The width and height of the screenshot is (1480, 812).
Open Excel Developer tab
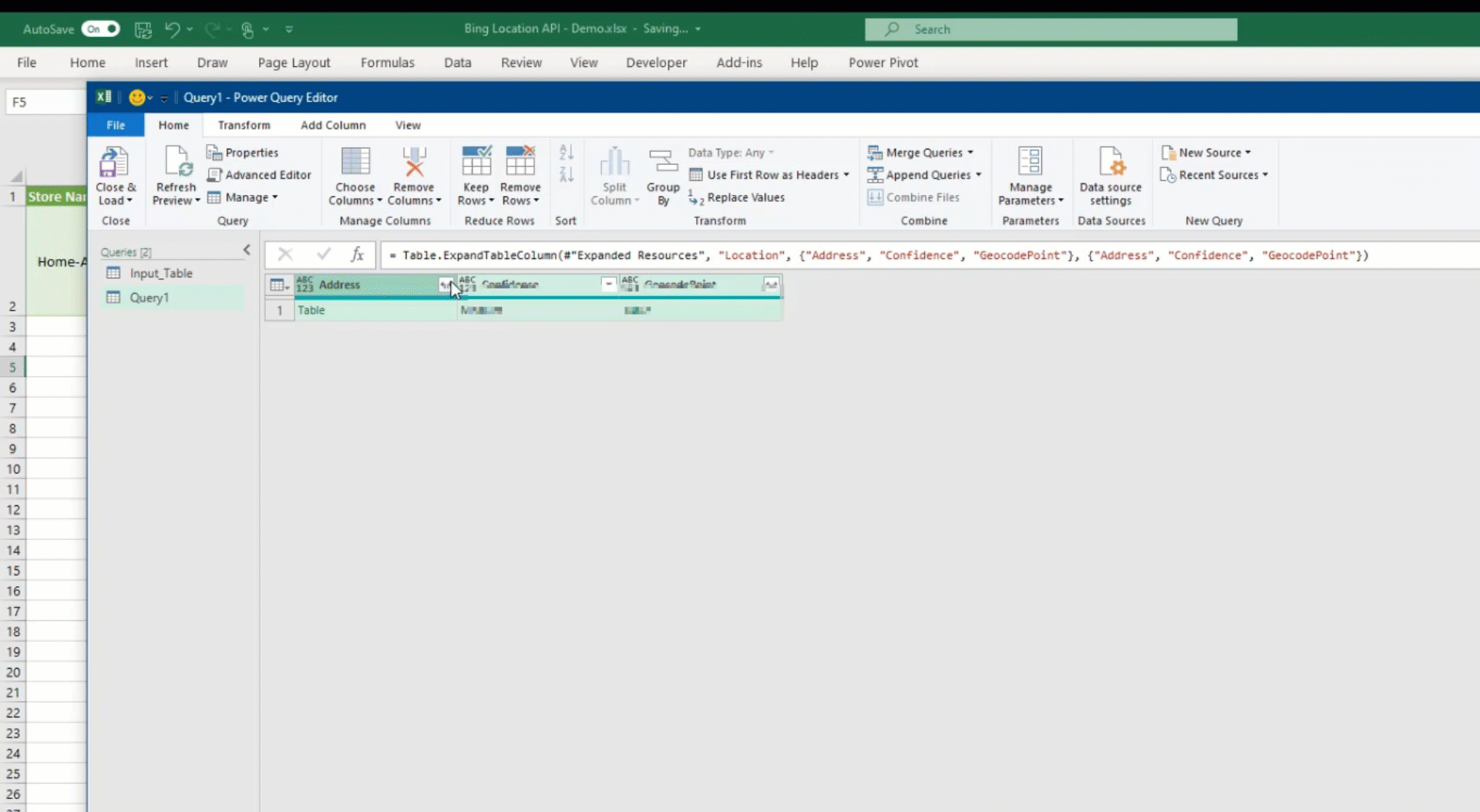pos(656,62)
